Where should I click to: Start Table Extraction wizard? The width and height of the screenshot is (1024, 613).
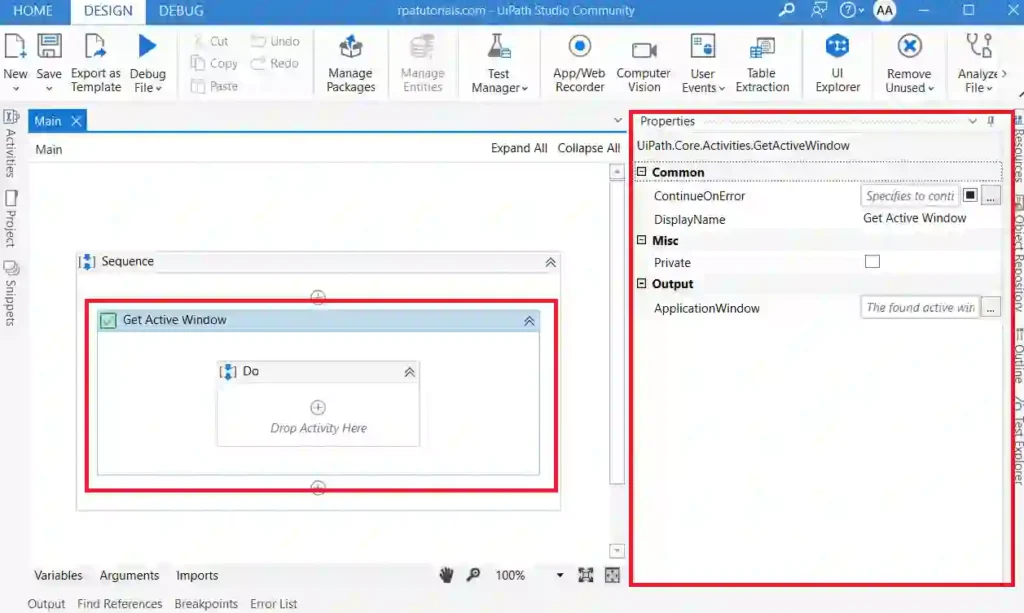pos(762,63)
